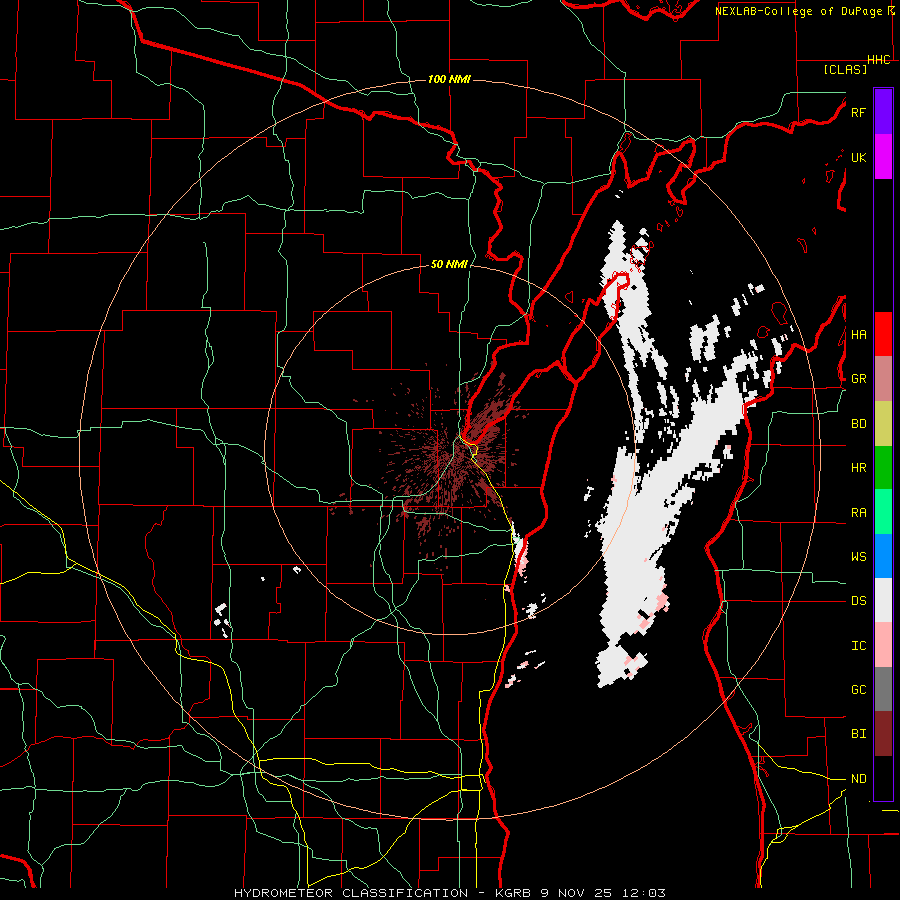Click the '[CLAS]' units label
The height and width of the screenshot is (900, 900).
(845, 69)
